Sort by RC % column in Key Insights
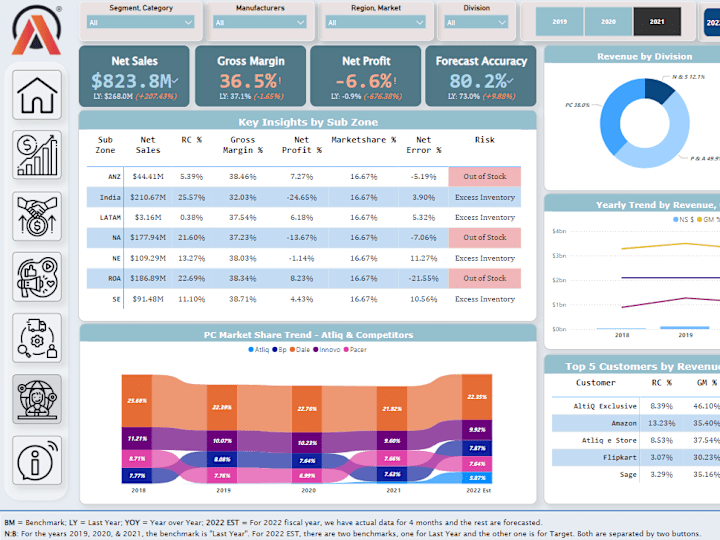720x540 pixels. (191, 140)
